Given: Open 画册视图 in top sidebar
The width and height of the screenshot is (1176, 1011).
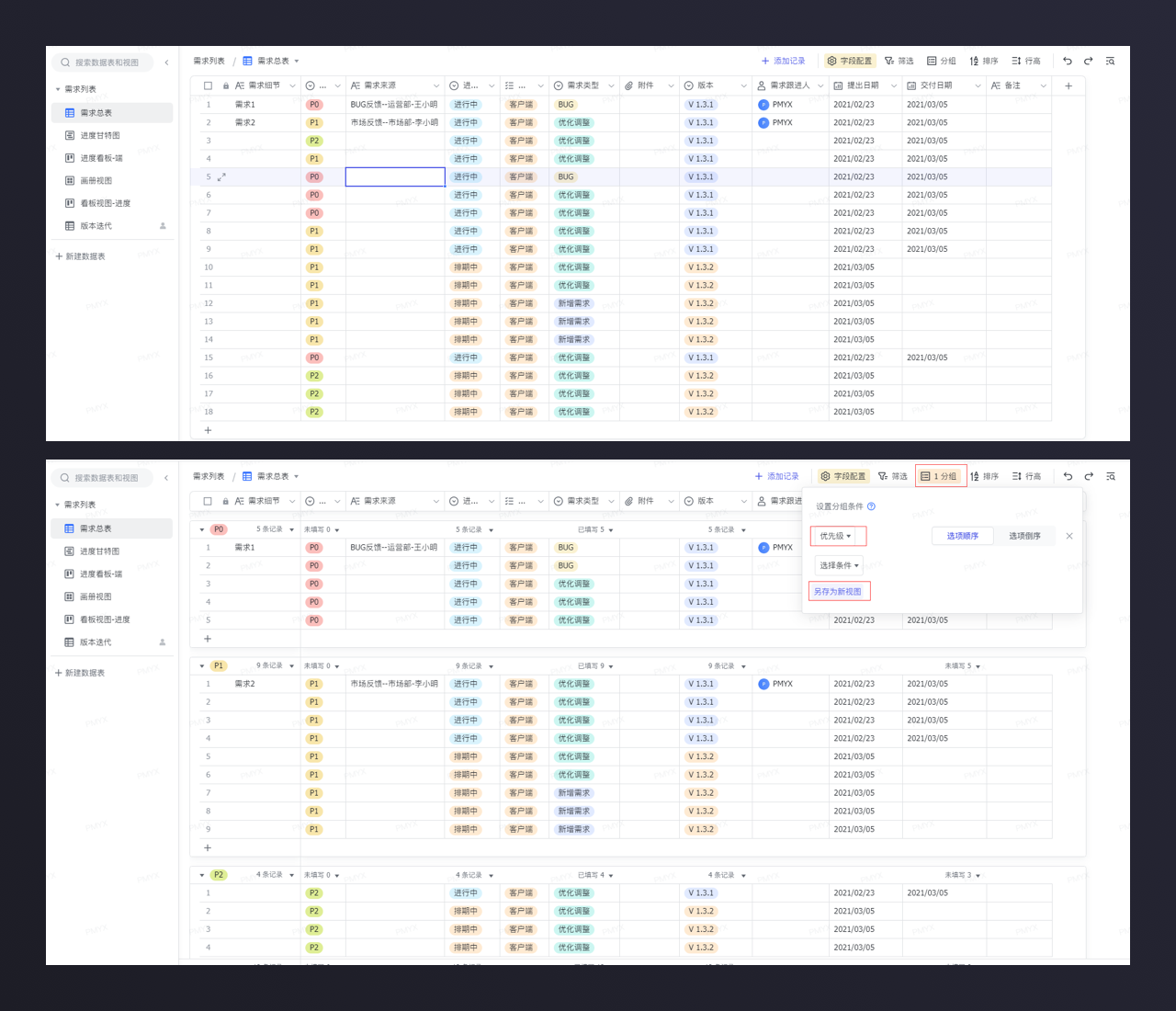Looking at the screenshot, I should click(x=112, y=180).
